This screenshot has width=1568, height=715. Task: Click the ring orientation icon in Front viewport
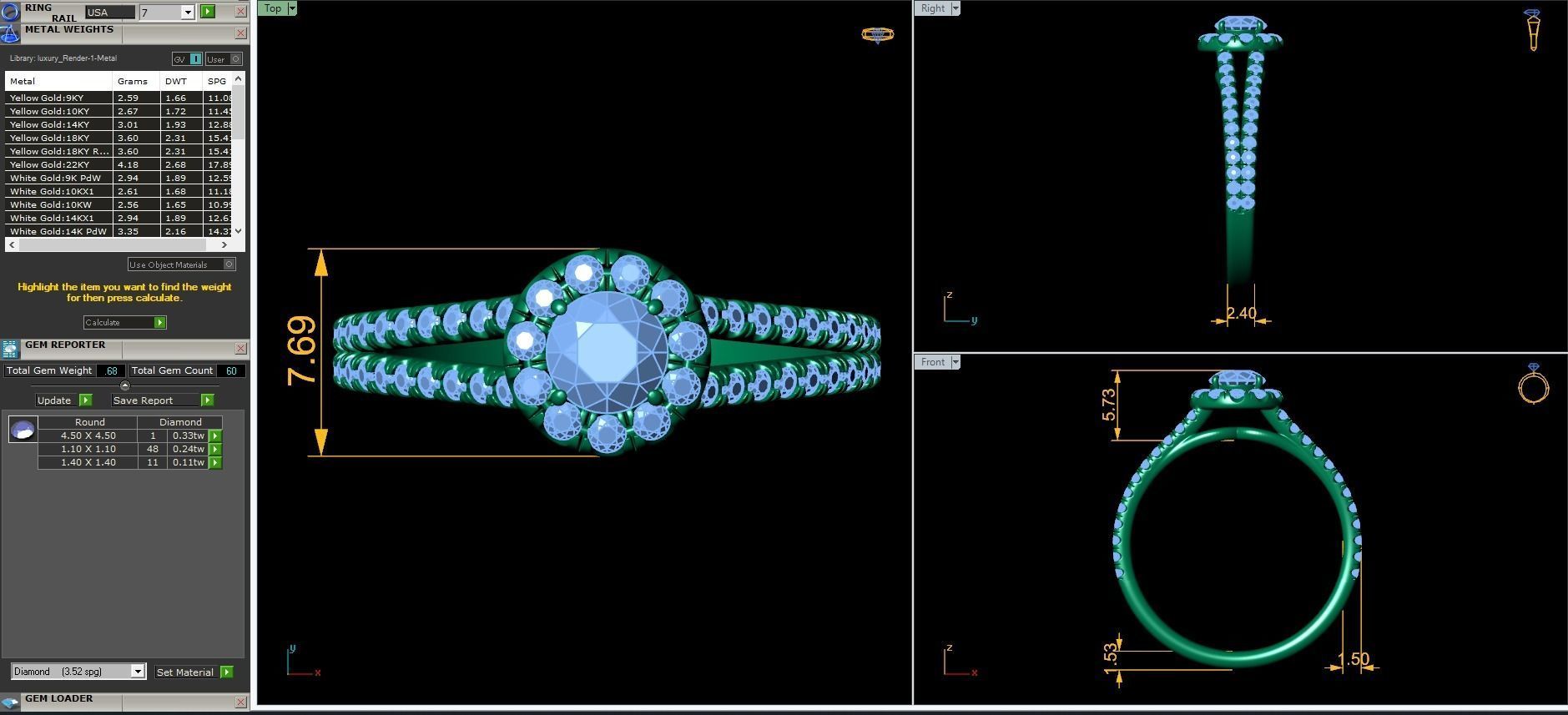tap(1534, 384)
